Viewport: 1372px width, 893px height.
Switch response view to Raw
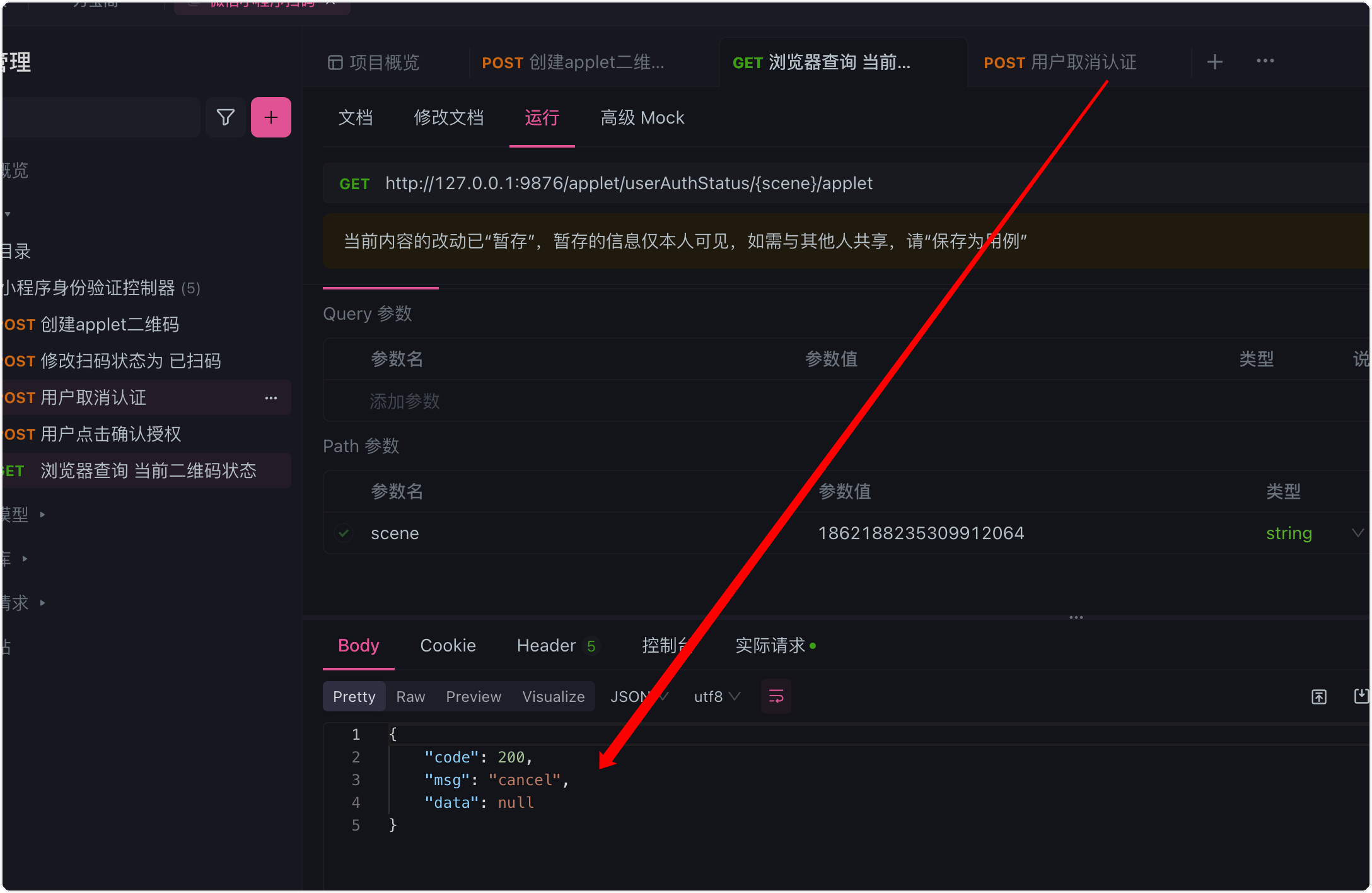410,696
